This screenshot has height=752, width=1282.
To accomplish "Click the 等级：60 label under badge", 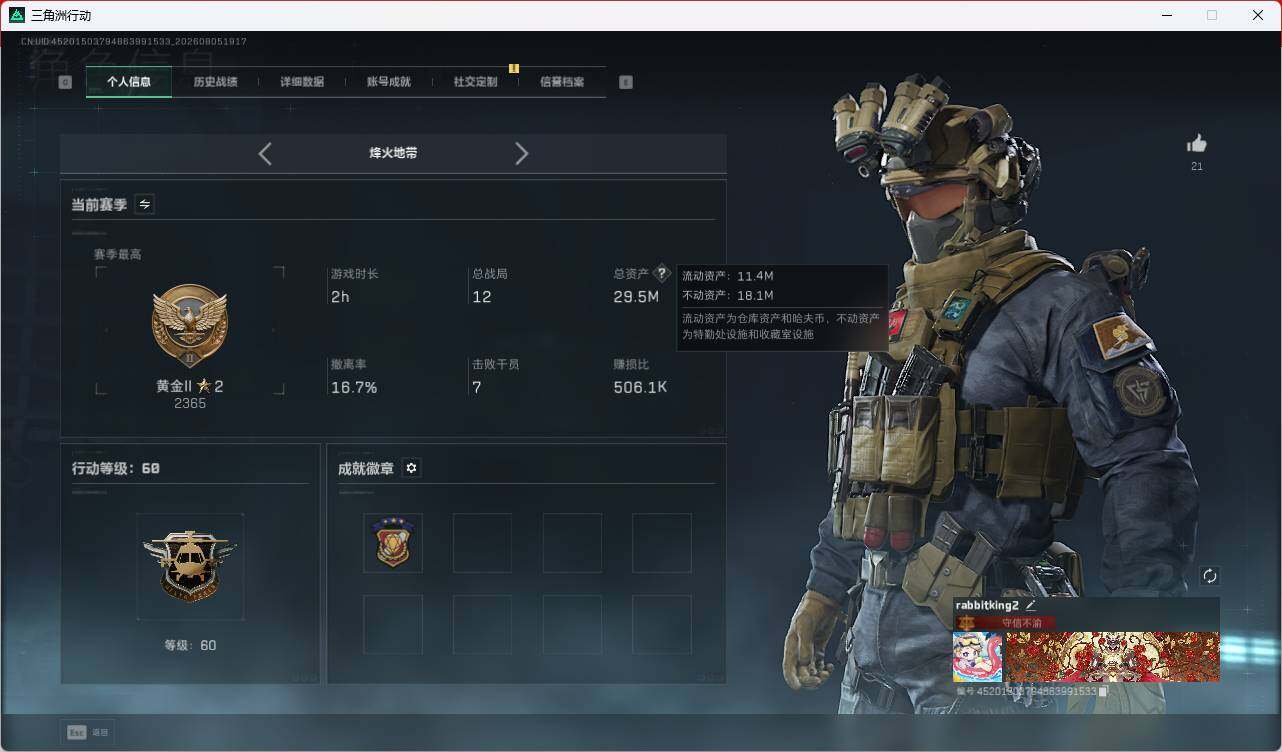I will [190, 645].
